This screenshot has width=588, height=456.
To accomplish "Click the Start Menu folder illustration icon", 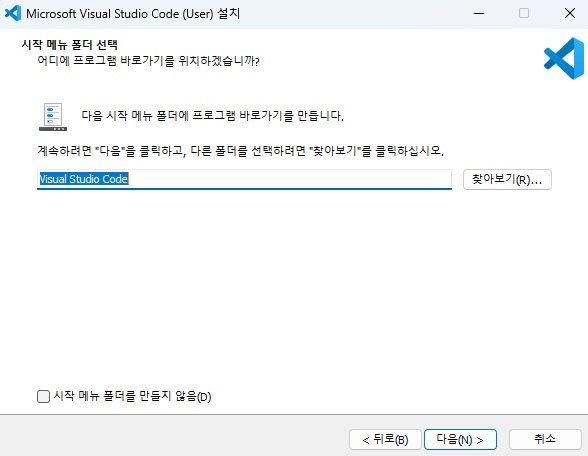I will 53,117.
